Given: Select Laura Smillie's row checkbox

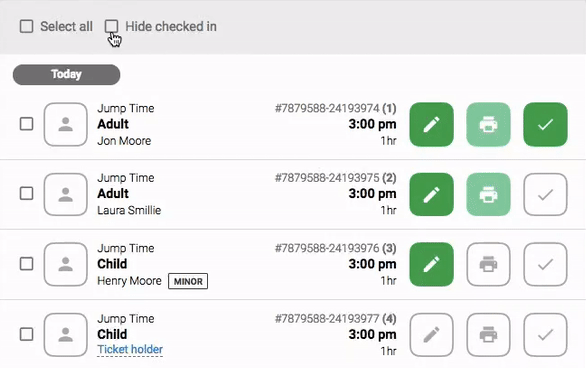Looking at the screenshot, I should pyautogui.click(x=27, y=194).
